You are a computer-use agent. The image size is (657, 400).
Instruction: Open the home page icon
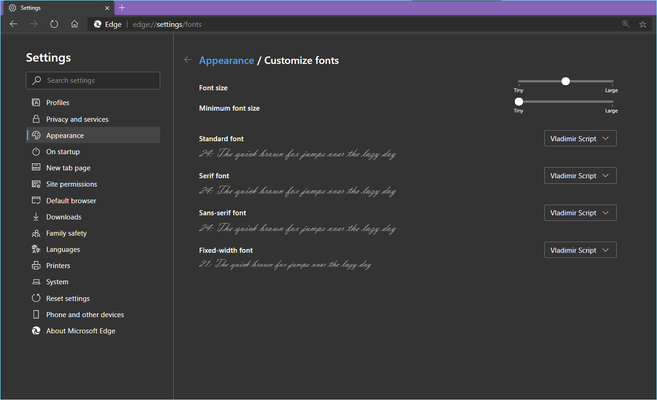(74, 24)
